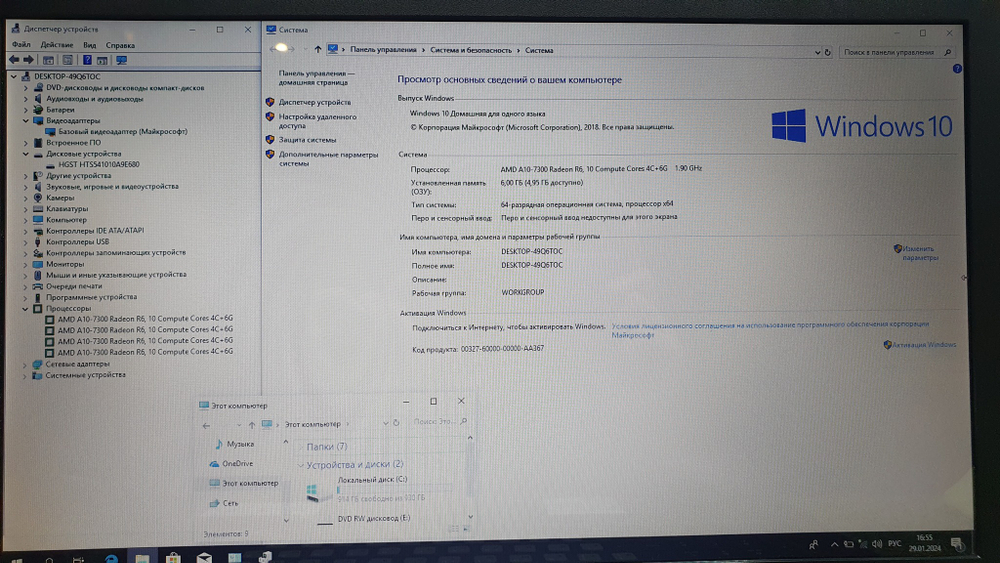Viewport: 1000px width, 563px height.
Task: Expand the Сетевые адаптеры category
Action: (x=26, y=364)
